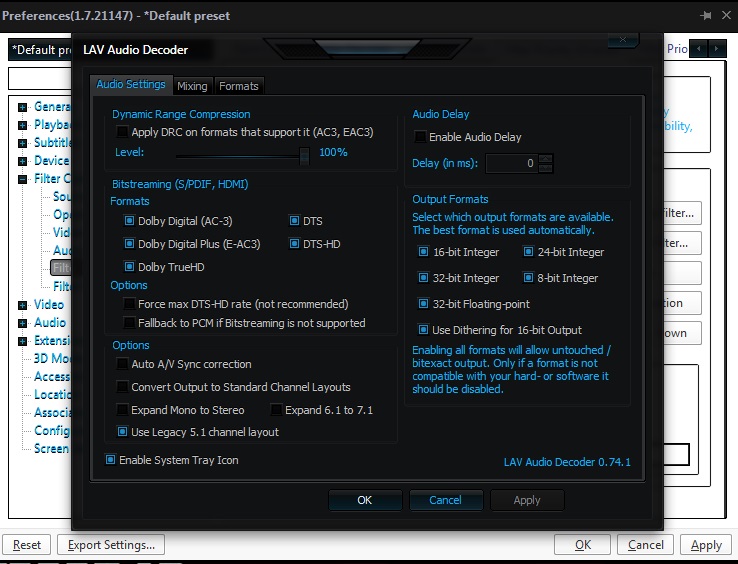Uncheck DTS-HD bitstreaming format
This screenshot has width=738, height=564.
(x=294, y=244)
